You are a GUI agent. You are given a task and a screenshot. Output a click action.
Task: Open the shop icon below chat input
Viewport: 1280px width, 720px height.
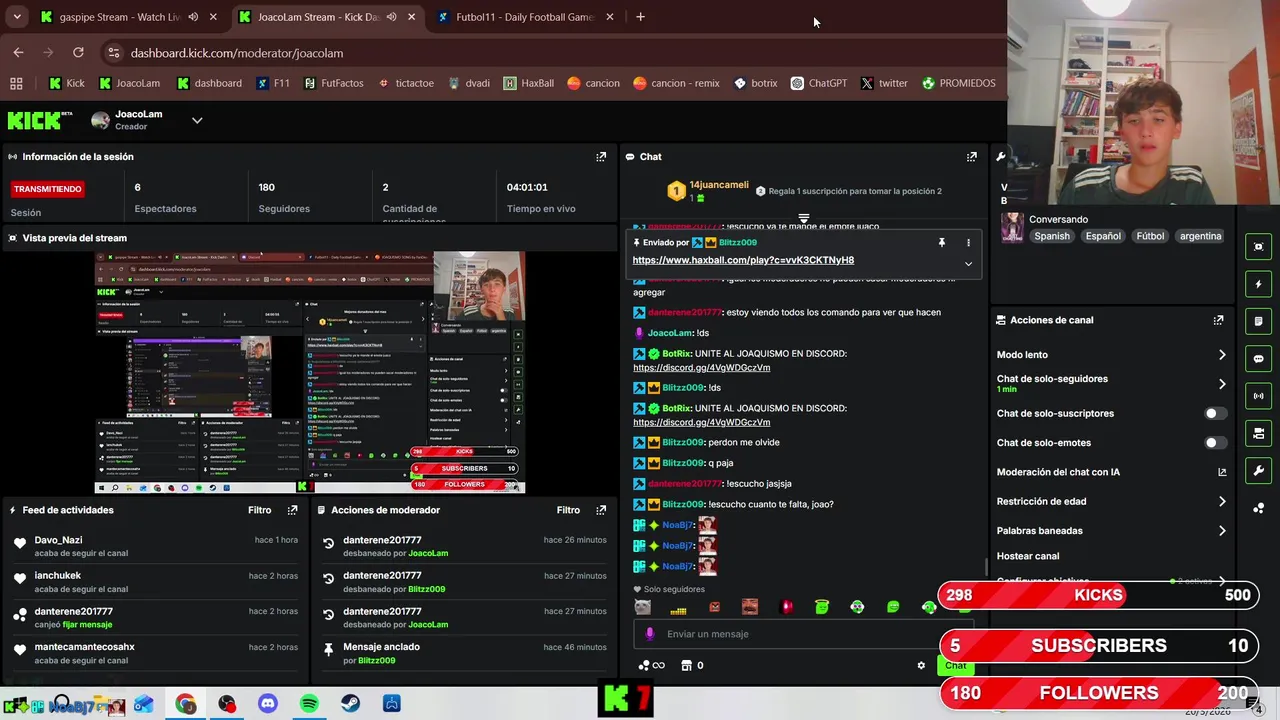[686, 665]
